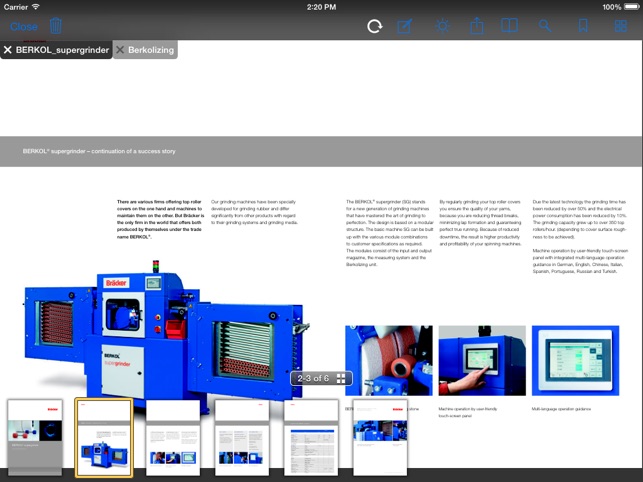
Task: Open the fourth page thumbnail
Action: point(242,437)
